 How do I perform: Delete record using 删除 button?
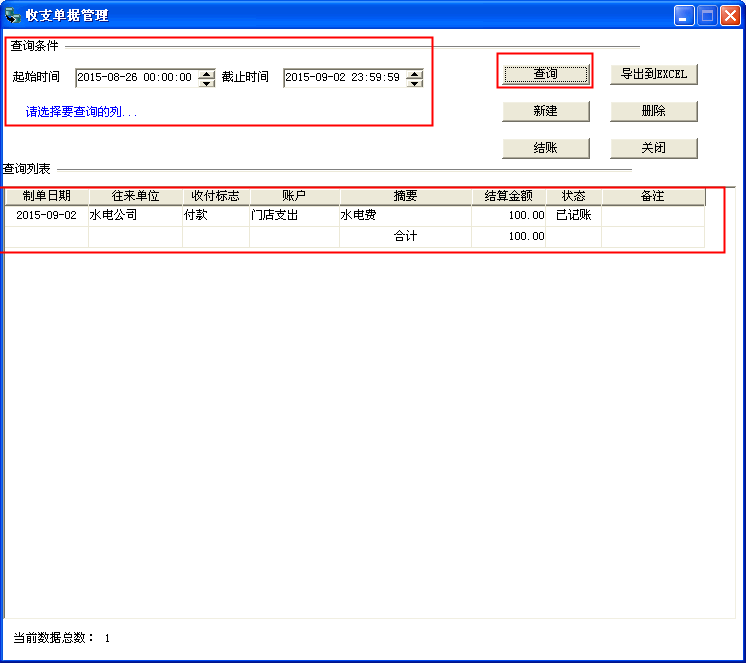point(654,111)
